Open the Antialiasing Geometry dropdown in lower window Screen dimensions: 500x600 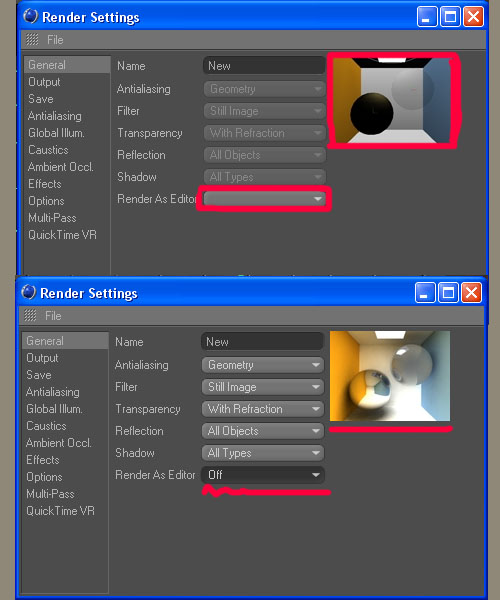point(263,365)
